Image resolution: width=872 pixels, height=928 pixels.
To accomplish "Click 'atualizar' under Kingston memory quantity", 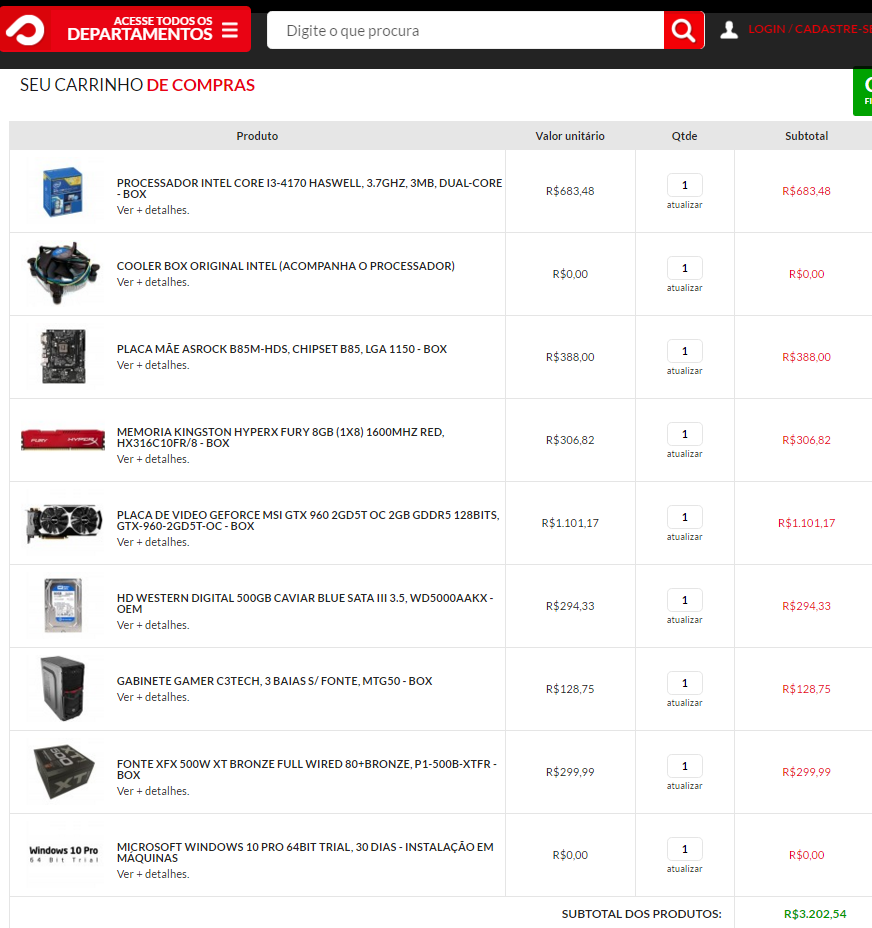I will pyautogui.click(x=685, y=454).
